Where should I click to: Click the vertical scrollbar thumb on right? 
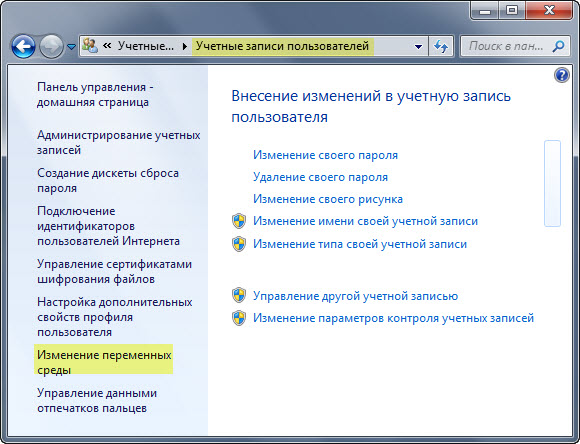pyautogui.click(x=552, y=183)
